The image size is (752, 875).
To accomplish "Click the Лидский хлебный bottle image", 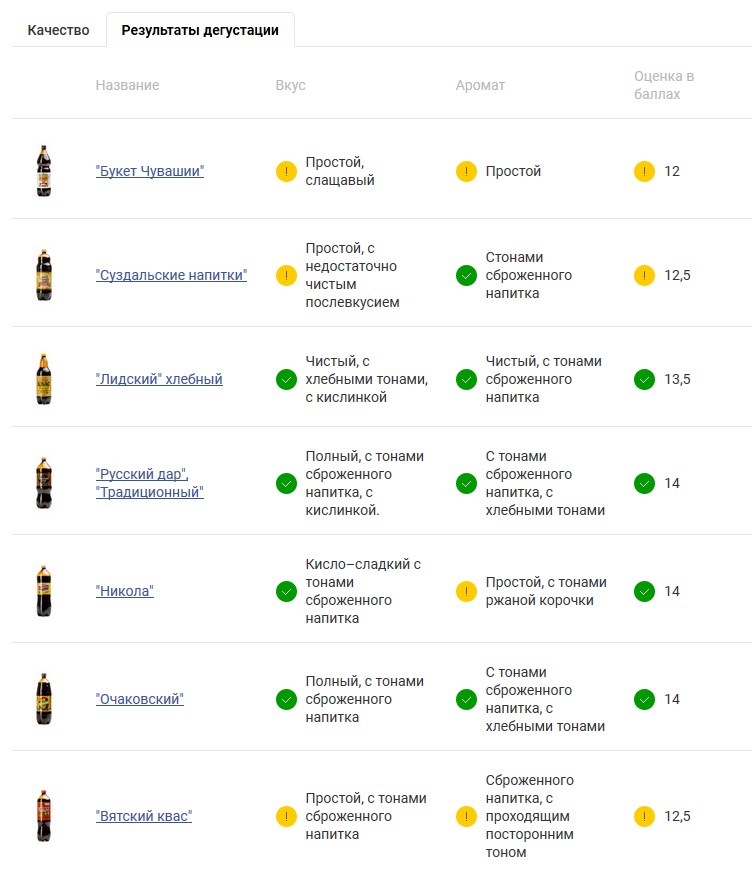I will click(44, 379).
